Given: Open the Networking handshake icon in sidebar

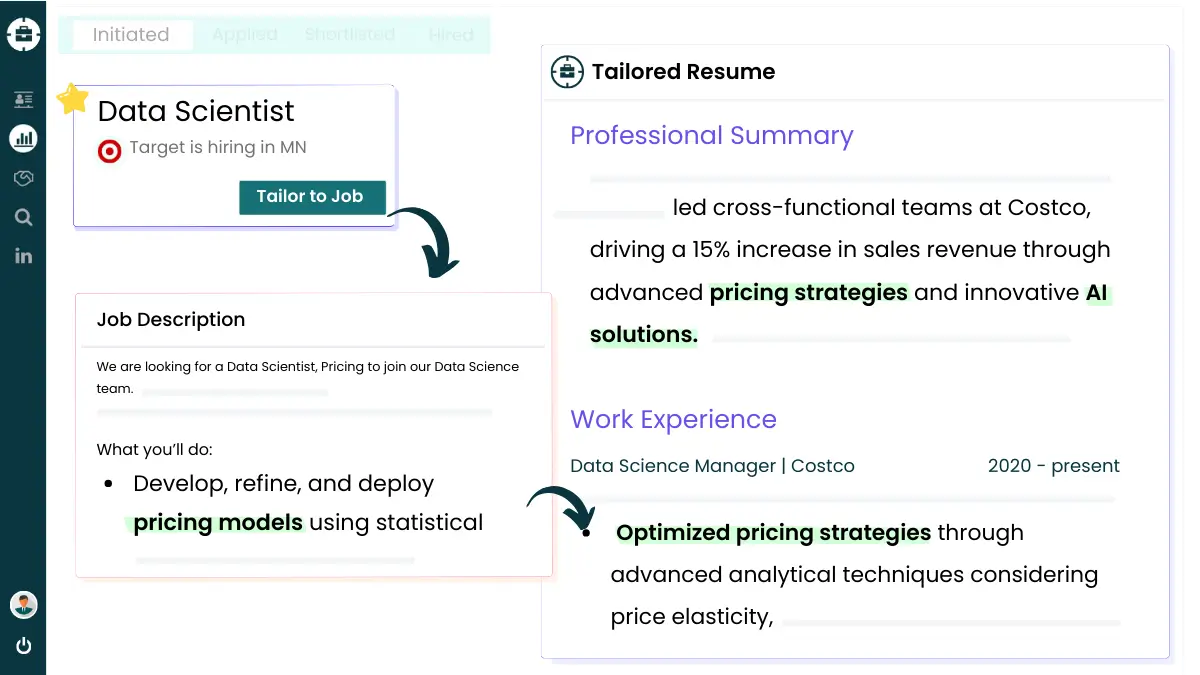Looking at the screenshot, I should click(x=24, y=178).
